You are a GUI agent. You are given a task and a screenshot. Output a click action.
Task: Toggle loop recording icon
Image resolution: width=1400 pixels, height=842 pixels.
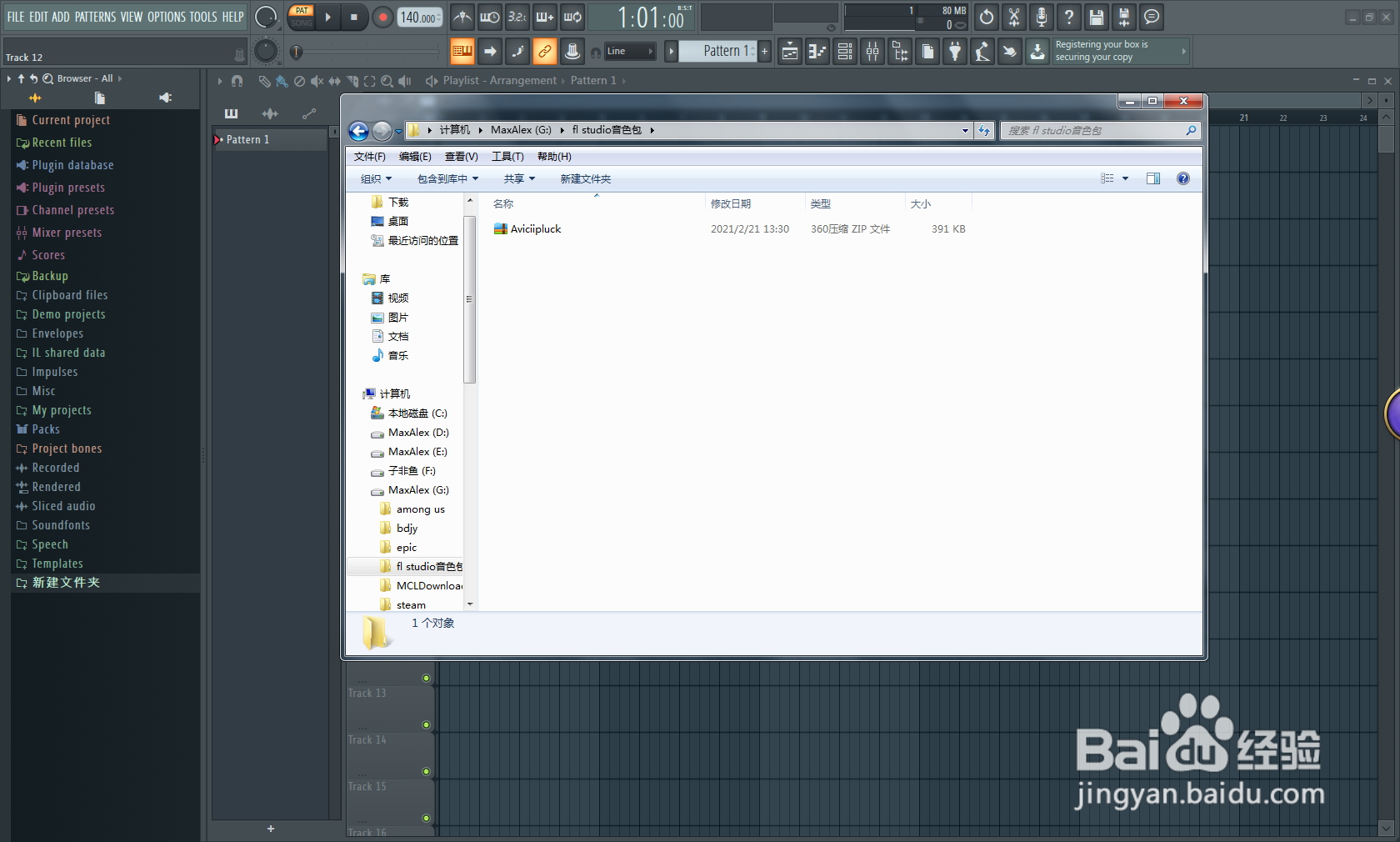click(572, 17)
